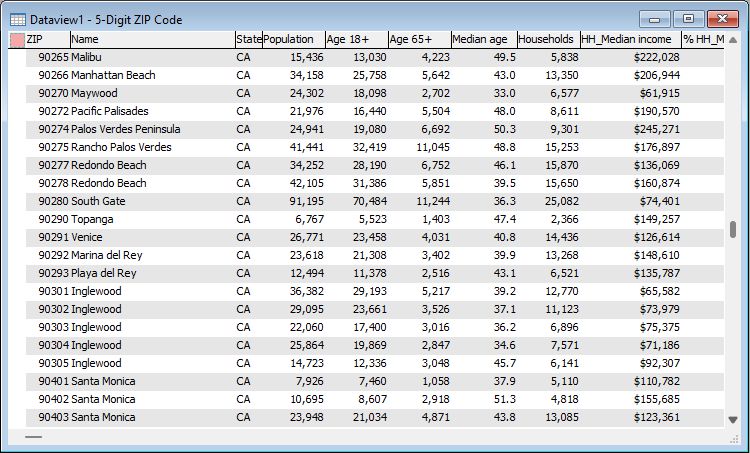Select ZIP cell 90402

coord(54,399)
